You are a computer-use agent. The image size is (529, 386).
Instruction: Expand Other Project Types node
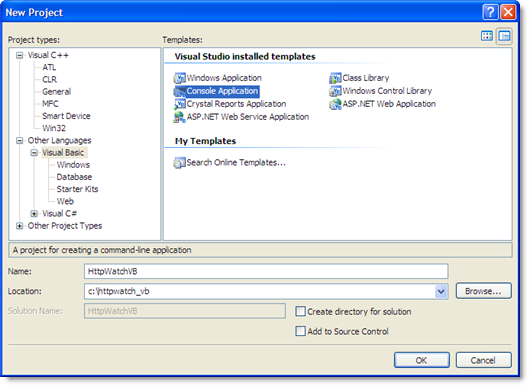(20, 226)
